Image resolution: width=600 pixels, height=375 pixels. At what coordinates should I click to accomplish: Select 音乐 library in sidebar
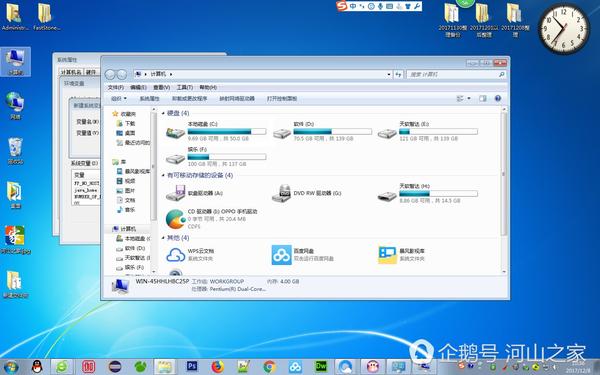coord(126,209)
